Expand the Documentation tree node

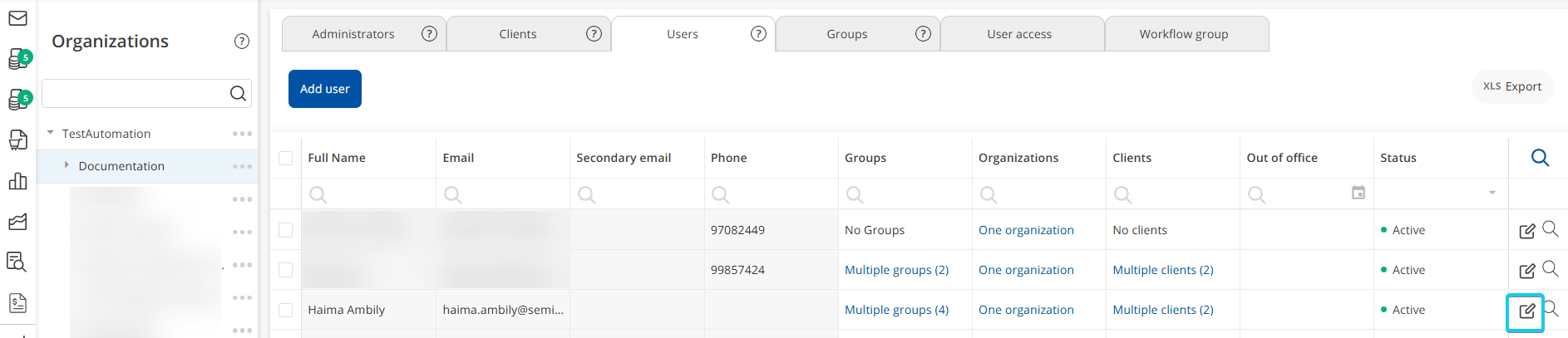(x=67, y=165)
